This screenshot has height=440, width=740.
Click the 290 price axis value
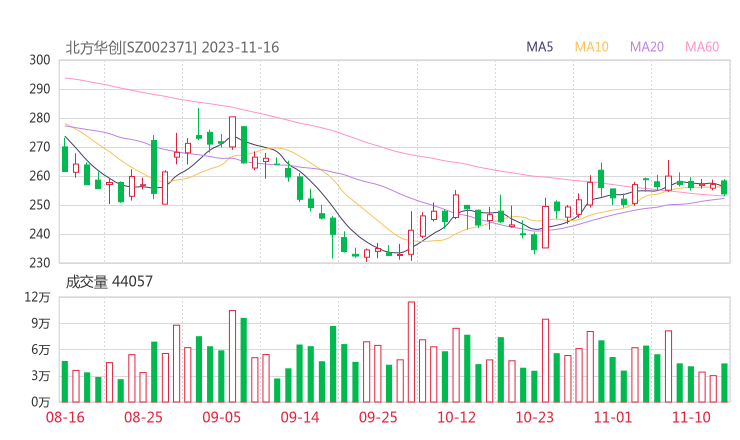(40, 89)
